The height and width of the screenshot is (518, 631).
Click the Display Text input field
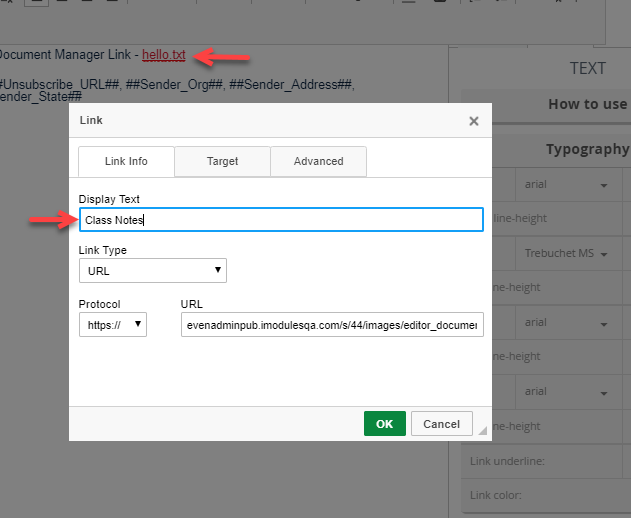pos(281,220)
